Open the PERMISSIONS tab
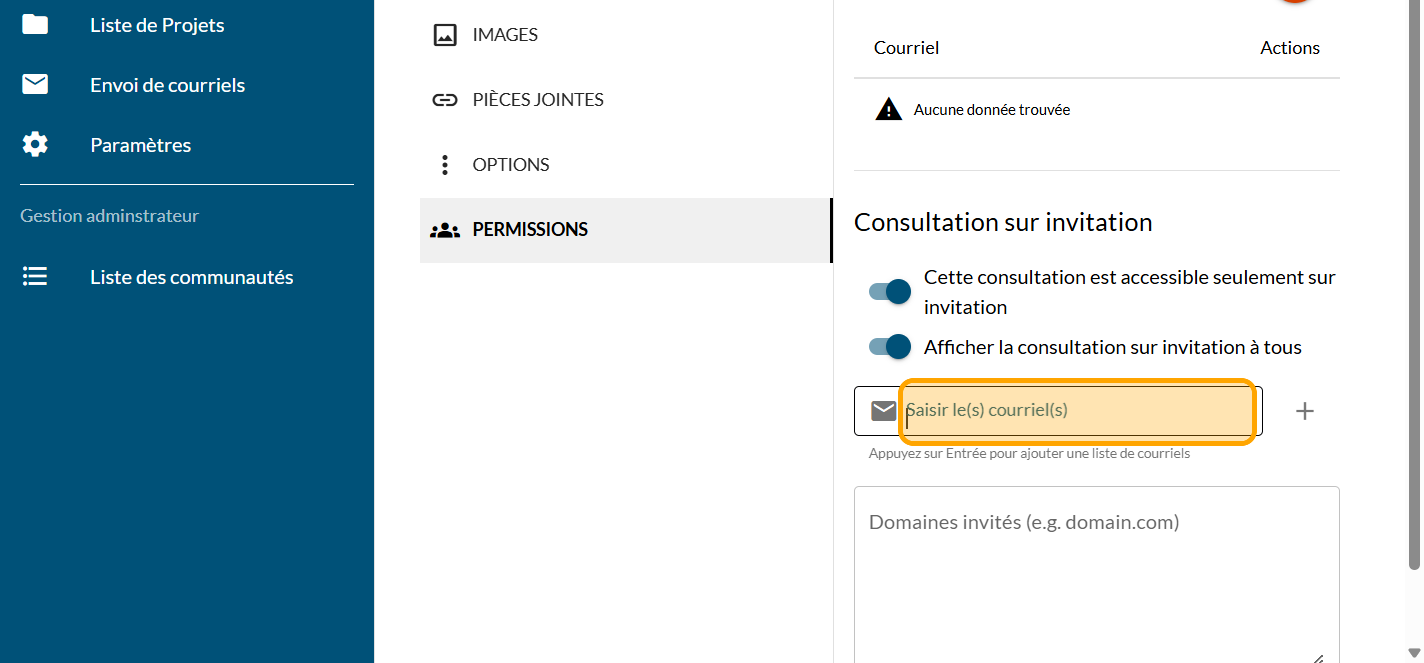This screenshot has height=663, width=1424. click(x=530, y=230)
